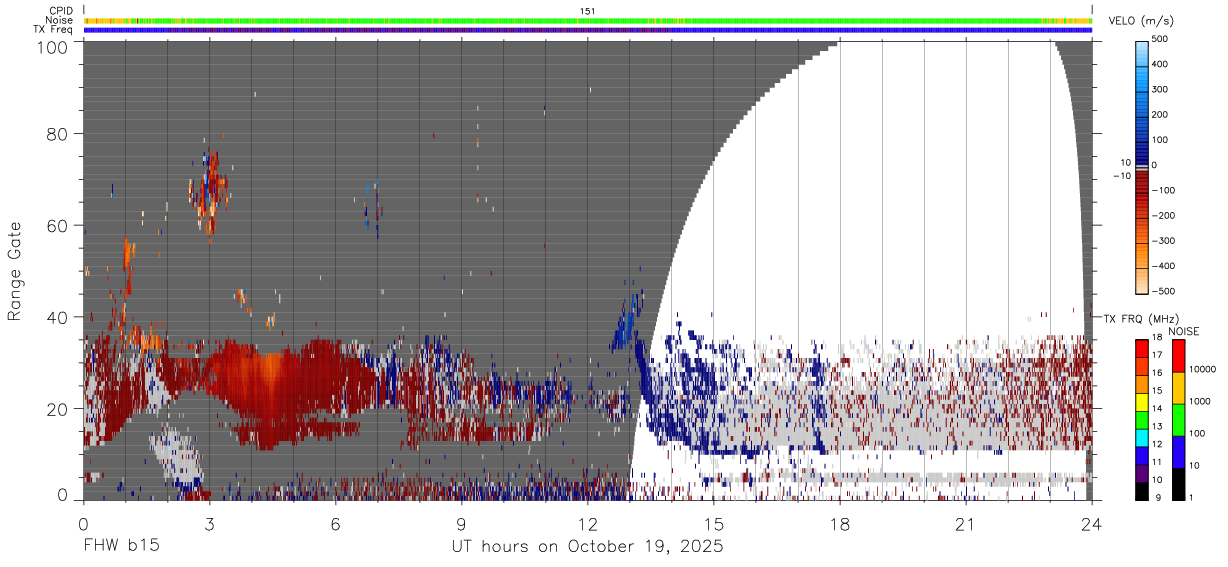Click the 'Range Gate' y-axis title
The height and width of the screenshot is (567, 1228).
pos(15,271)
